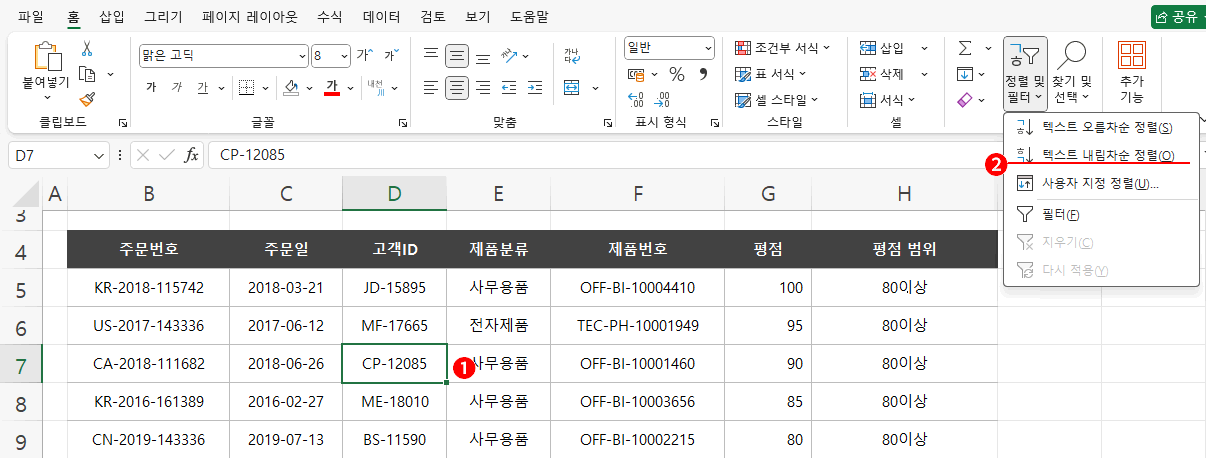Open the 일반 number format dropdown
This screenshot has height=458, width=1206.
pyautogui.click(x=709, y=47)
